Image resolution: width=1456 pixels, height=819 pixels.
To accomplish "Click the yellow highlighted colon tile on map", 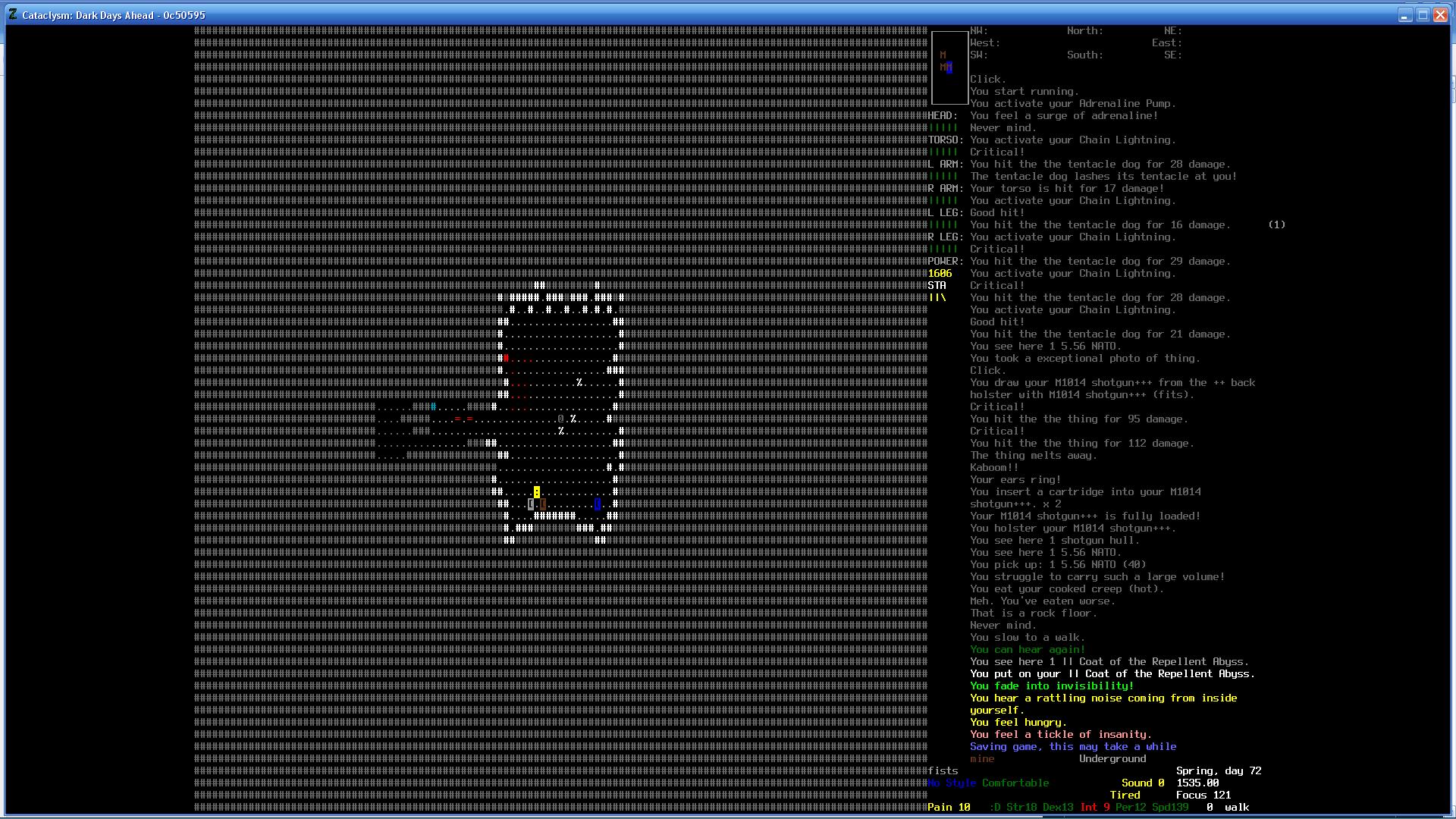I will point(537,492).
